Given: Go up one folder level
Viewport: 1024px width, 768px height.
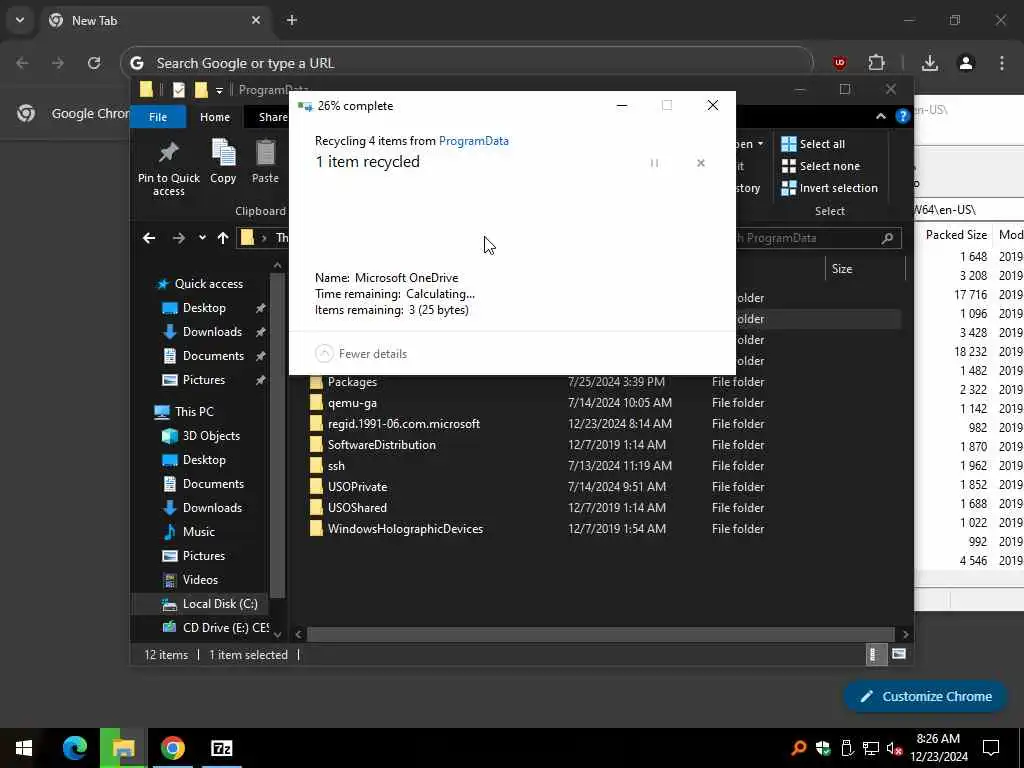Looking at the screenshot, I should (x=223, y=238).
